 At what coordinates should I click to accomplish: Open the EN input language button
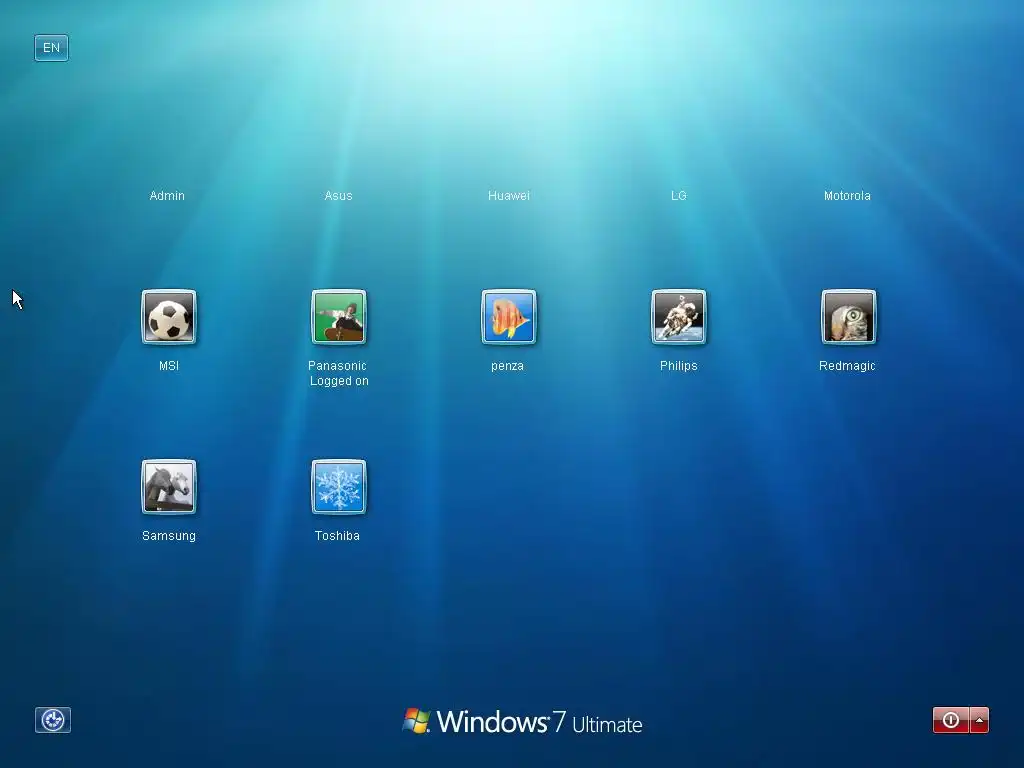coord(52,48)
